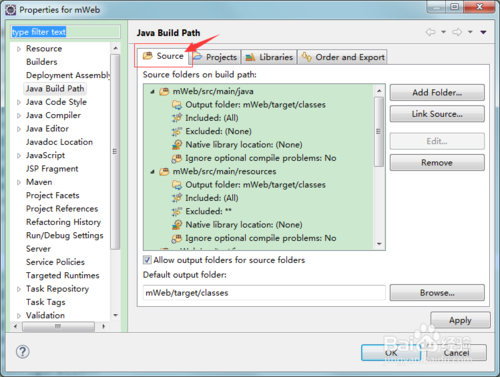Viewport: 500px width, 377px height.
Task: Switch to the Source tab
Action: click(x=163, y=56)
